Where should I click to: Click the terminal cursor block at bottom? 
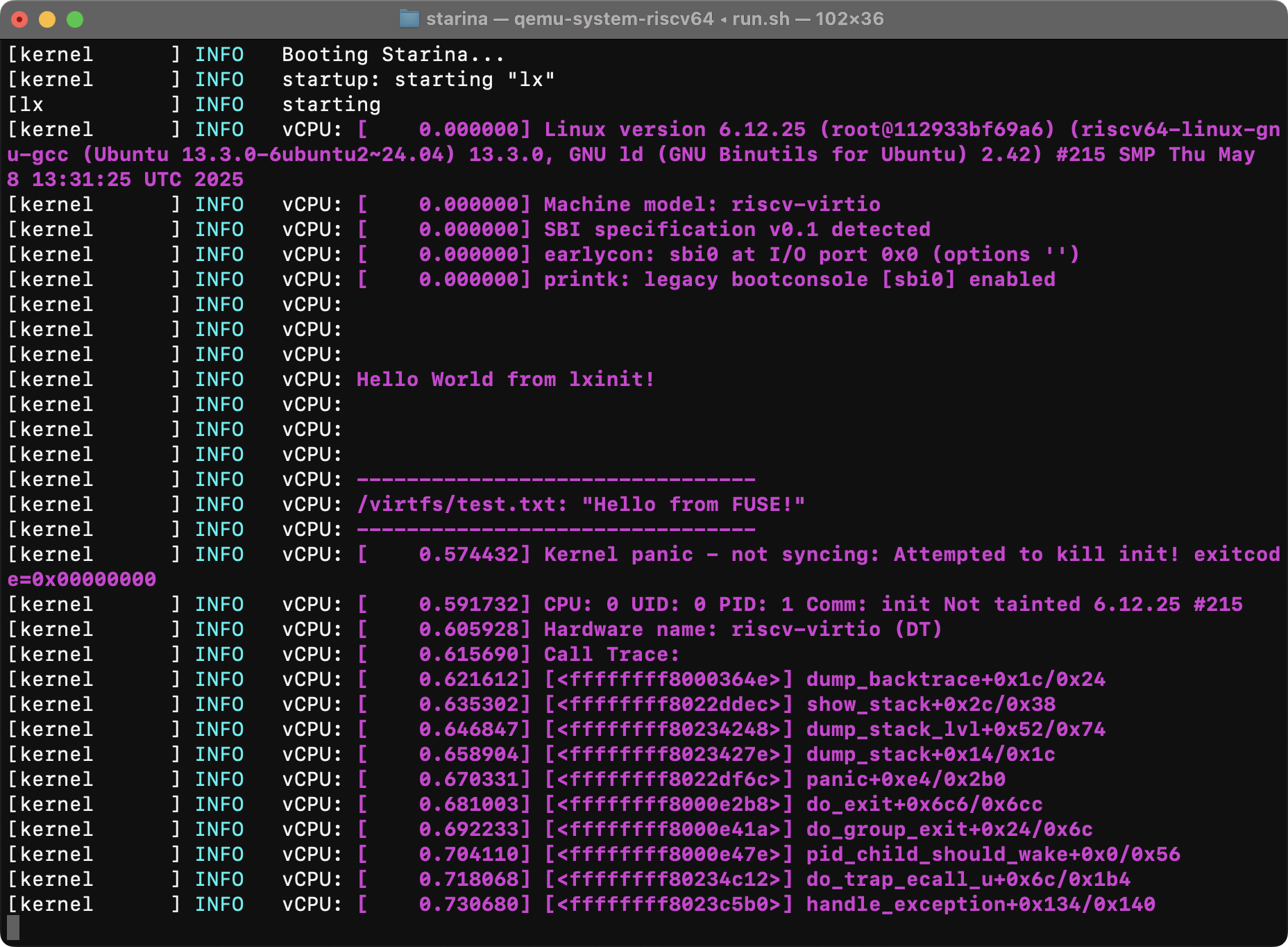click(13, 928)
